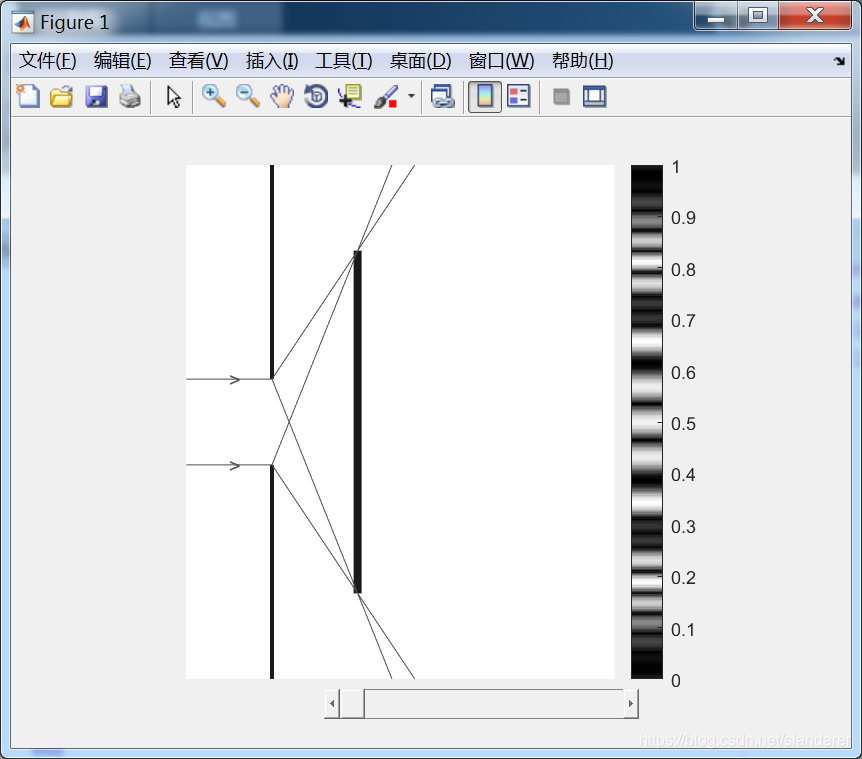This screenshot has height=759, width=862.
Task: Open file with the folder icon
Action: click(x=62, y=97)
